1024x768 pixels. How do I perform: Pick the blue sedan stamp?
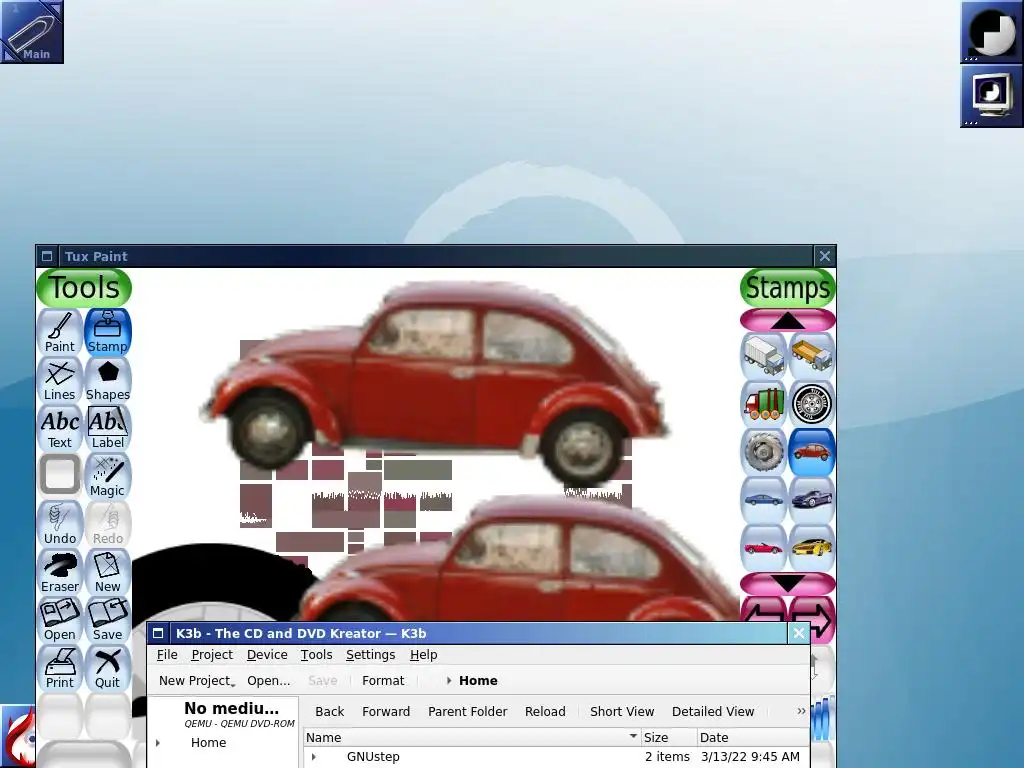(763, 500)
